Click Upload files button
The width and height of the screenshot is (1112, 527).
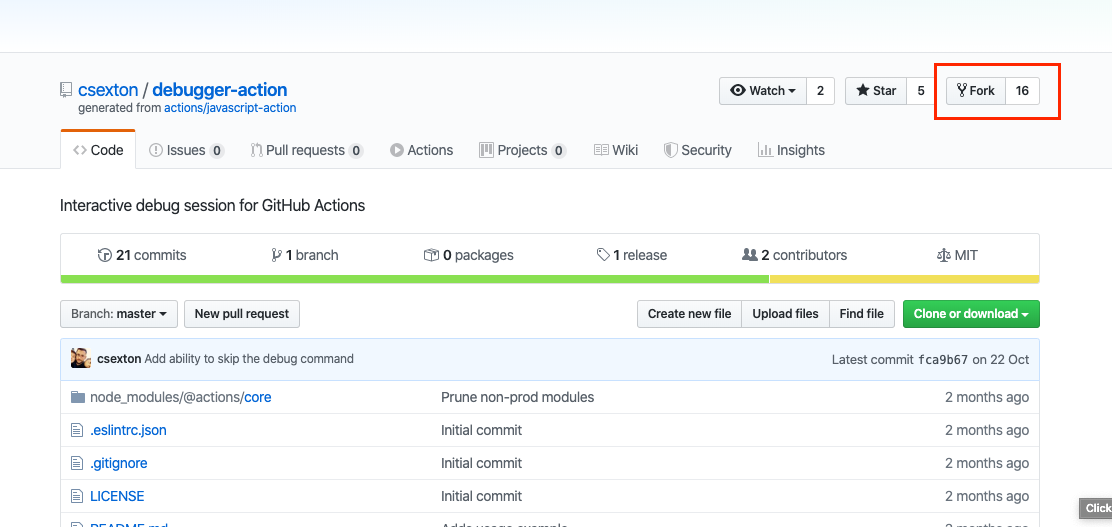pyautogui.click(x=785, y=314)
